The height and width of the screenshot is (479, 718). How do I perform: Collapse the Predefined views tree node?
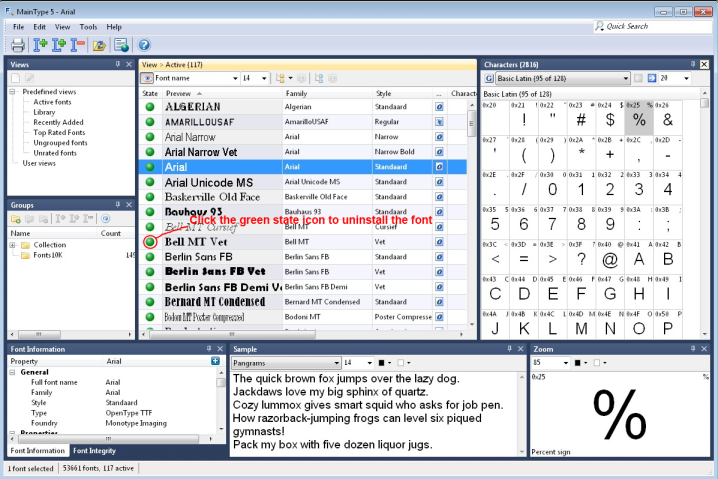(12, 92)
